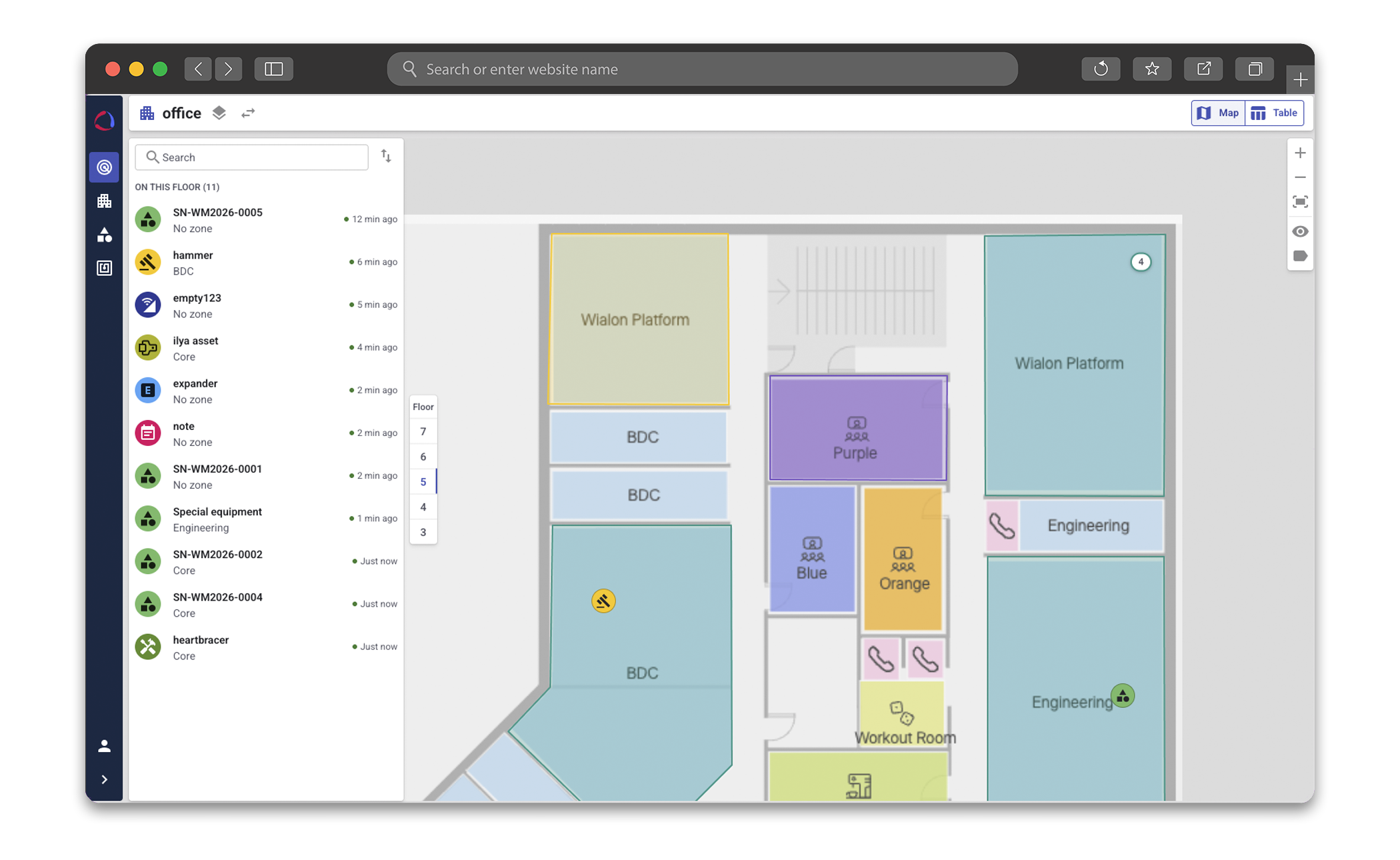Select SN-WM2026-0001 in the list
The height and width of the screenshot is (860, 1400).
pos(266,476)
